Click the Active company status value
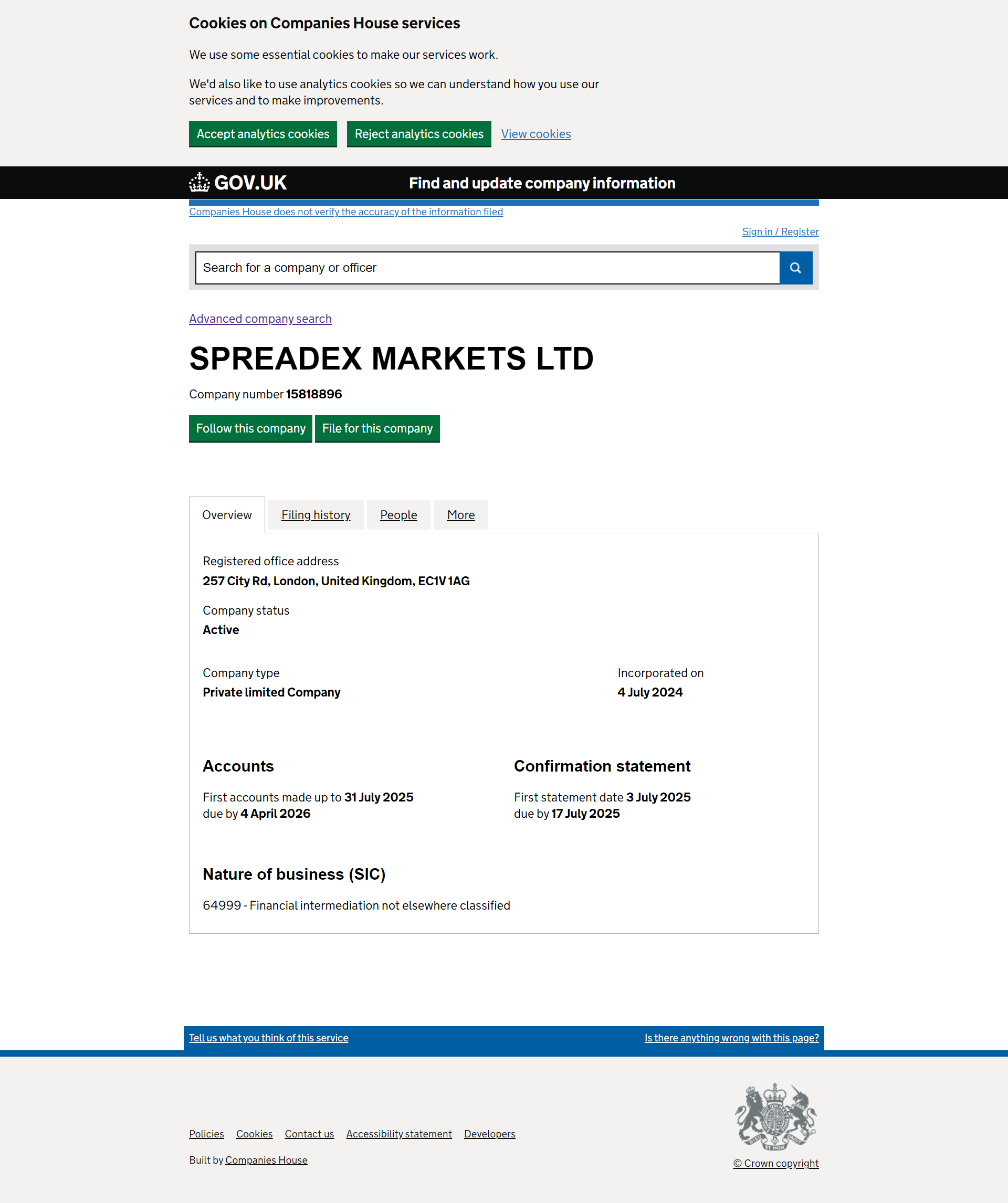 click(x=220, y=629)
